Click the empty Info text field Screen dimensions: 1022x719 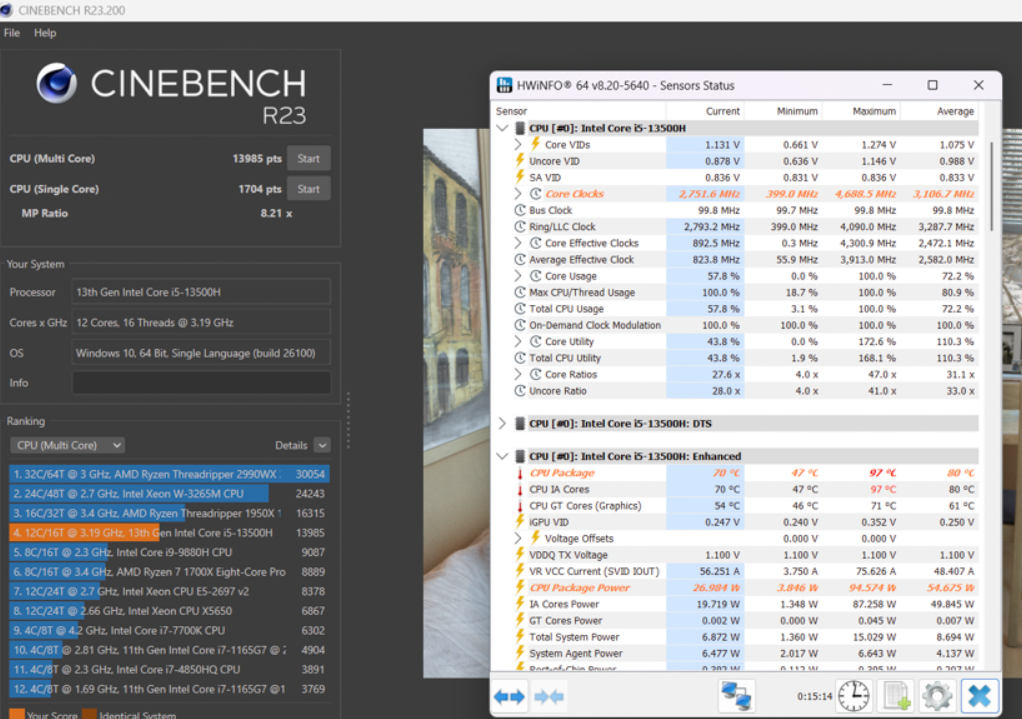[200, 383]
